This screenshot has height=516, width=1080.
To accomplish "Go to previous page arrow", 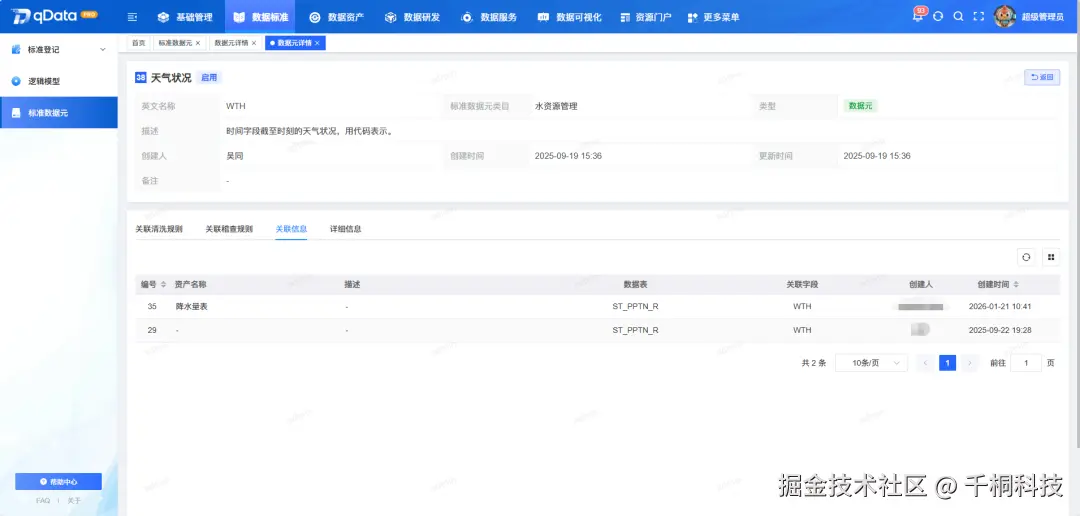I will [926, 363].
